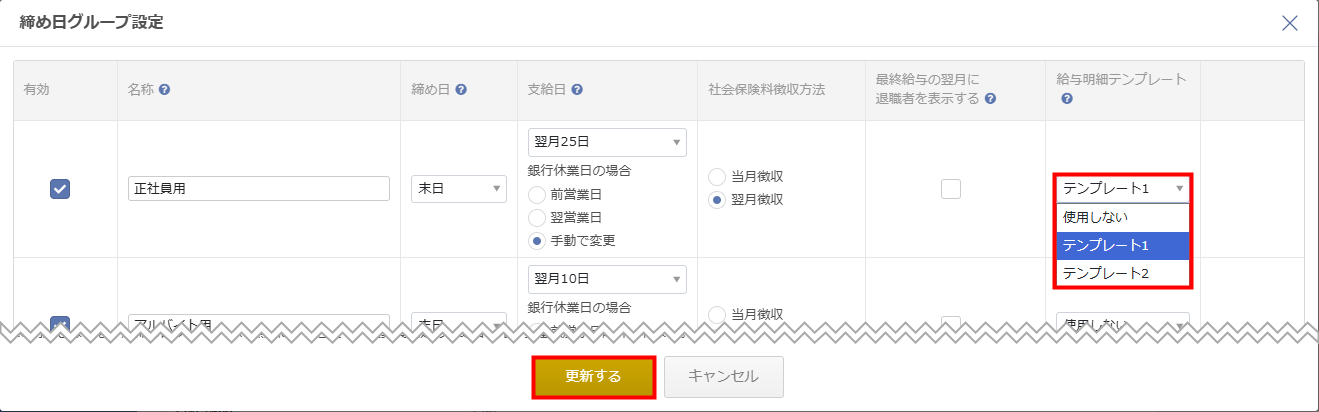
Task: Click the 正社員用 name input field
Action: [259, 189]
